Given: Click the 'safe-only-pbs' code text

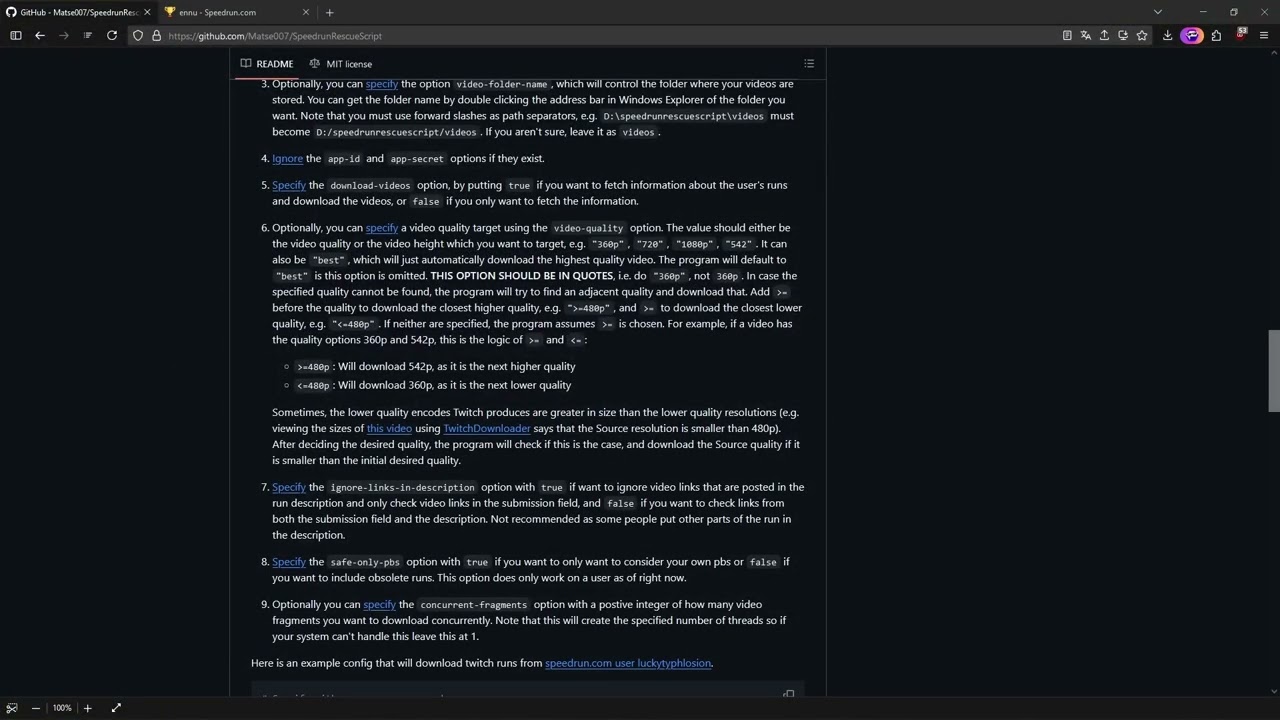Looking at the screenshot, I should (x=365, y=562).
